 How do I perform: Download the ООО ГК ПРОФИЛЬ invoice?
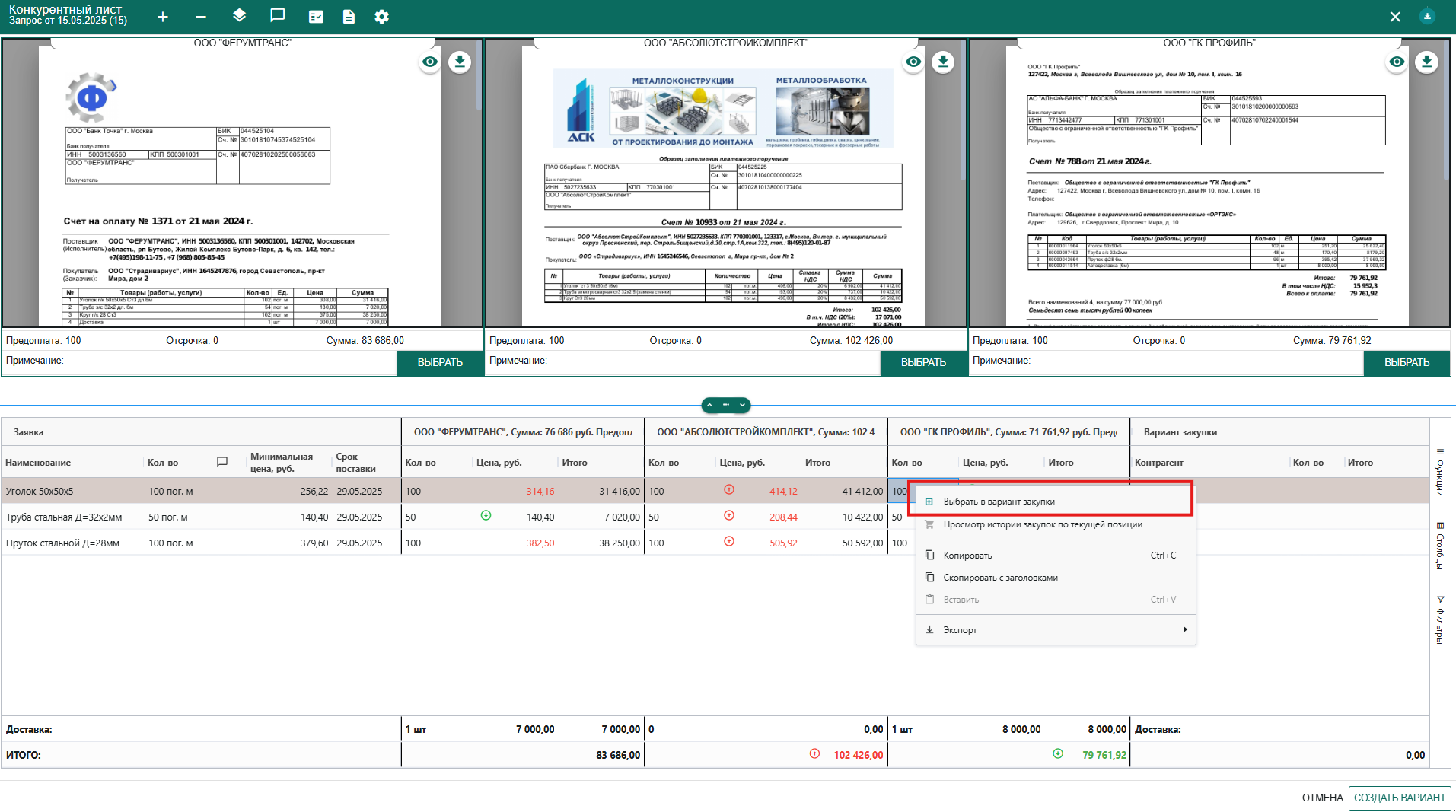tap(1427, 62)
